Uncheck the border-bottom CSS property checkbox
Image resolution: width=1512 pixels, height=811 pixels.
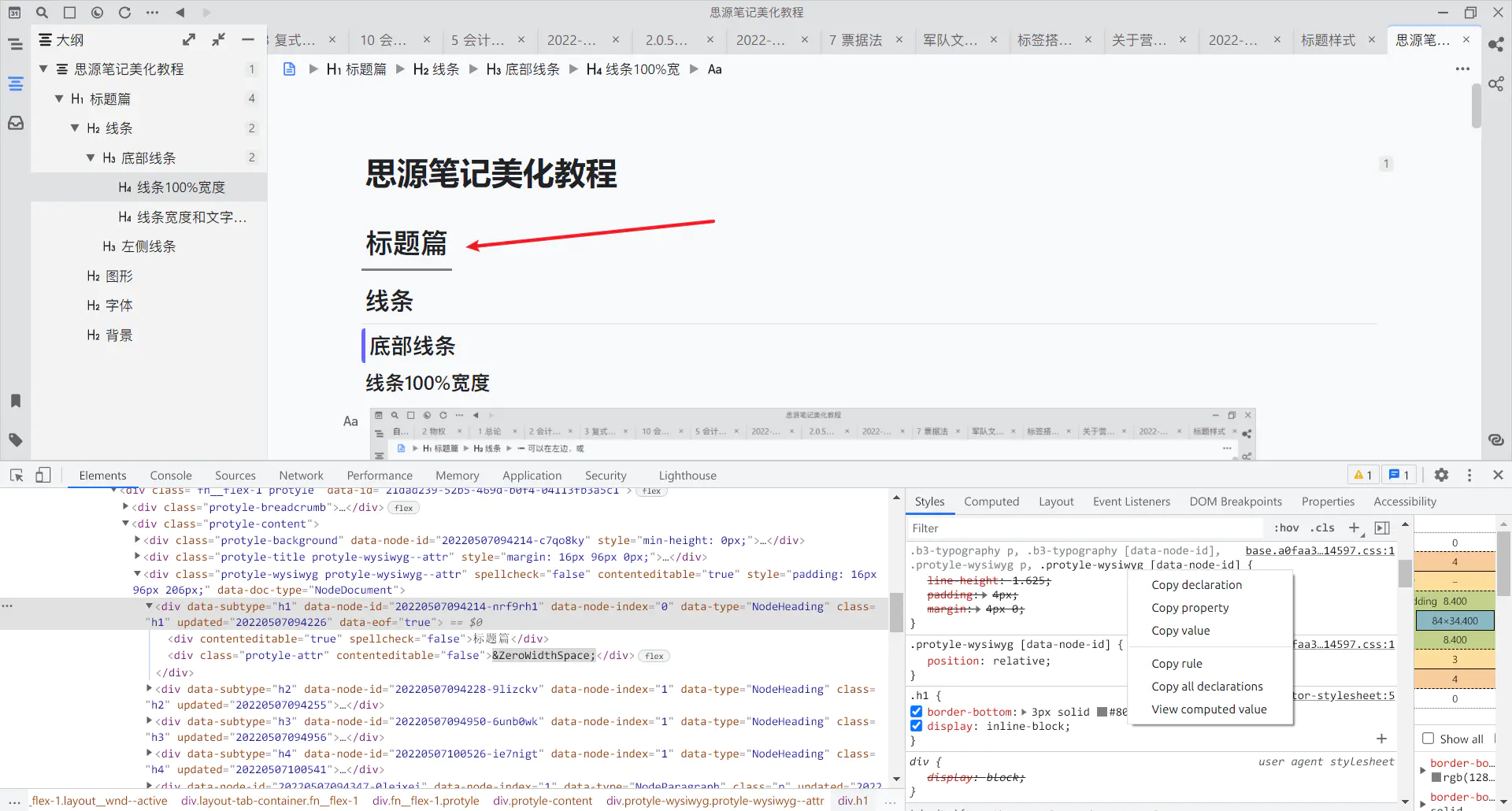click(x=917, y=711)
